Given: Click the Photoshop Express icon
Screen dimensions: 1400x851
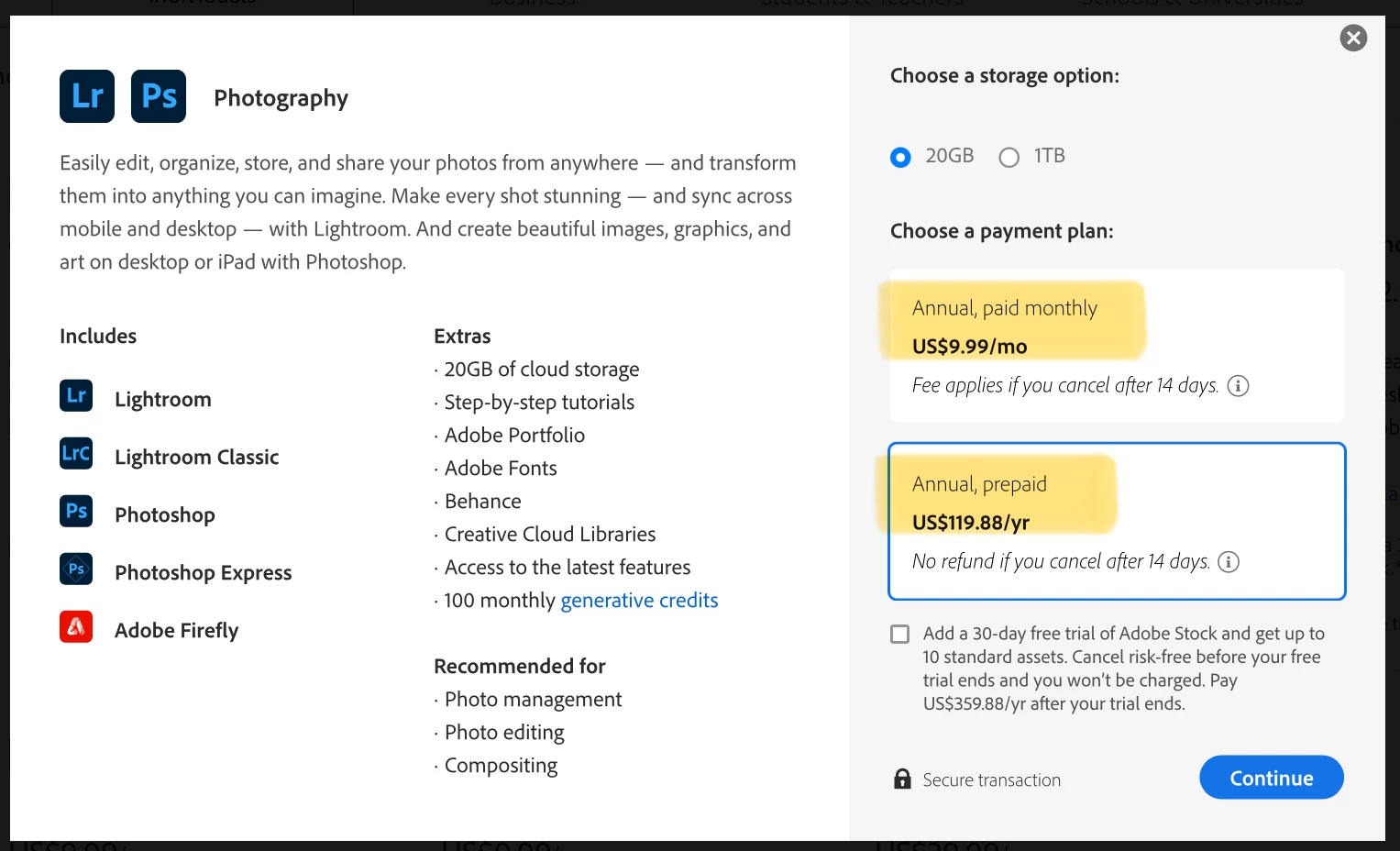Looking at the screenshot, I should pos(76,569).
